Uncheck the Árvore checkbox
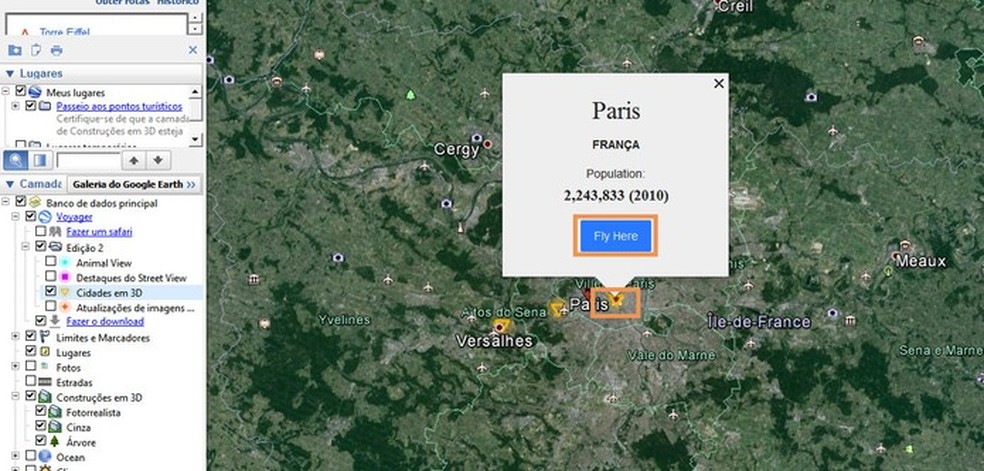This screenshot has height=471, width=984. click(x=41, y=441)
